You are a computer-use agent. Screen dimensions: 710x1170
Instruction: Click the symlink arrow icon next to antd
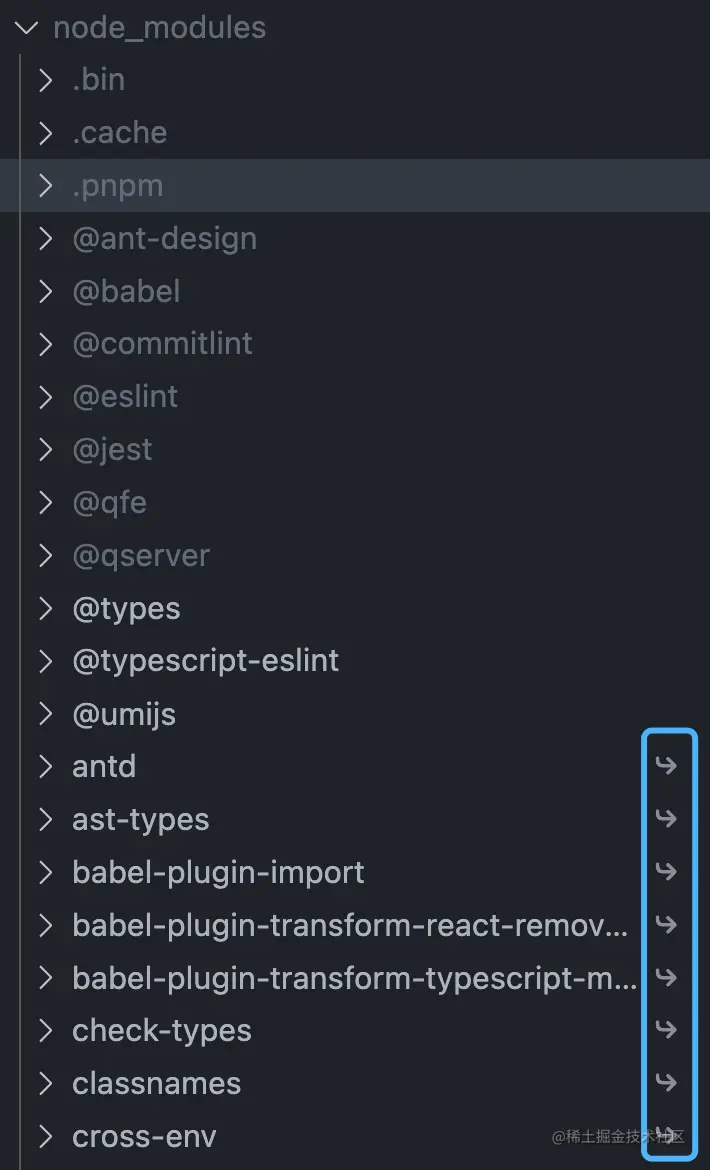[x=667, y=766]
